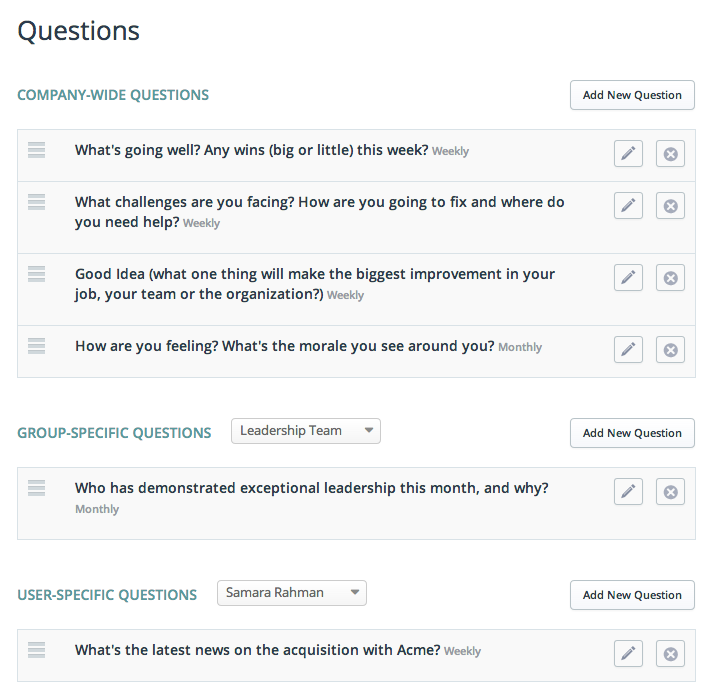Screen dimensions: 708x700
Task: Delete the "What's going well" question
Action: click(x=670, y=154)
